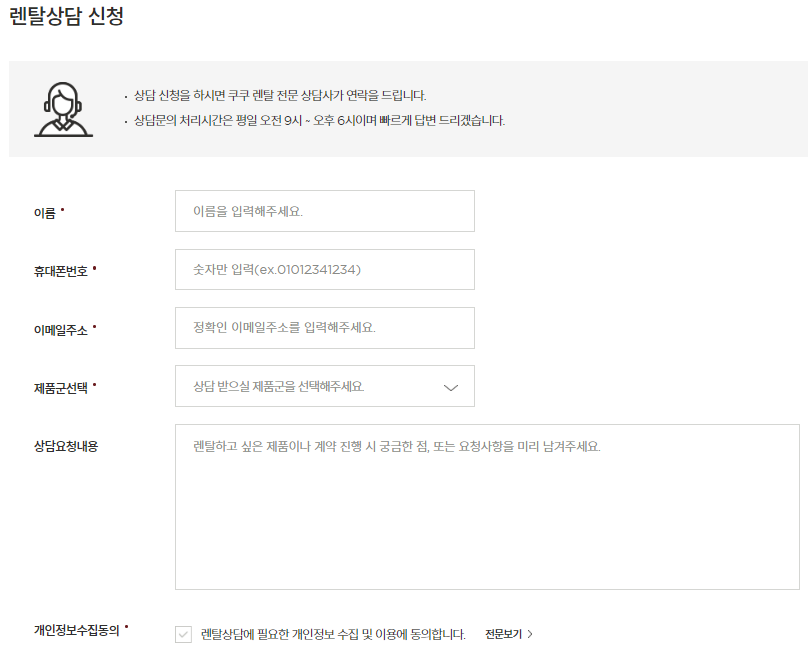This screenshot has height=647, width=808.
Task: Click the 개인정보수집동의 label
Action: [77, 630]
